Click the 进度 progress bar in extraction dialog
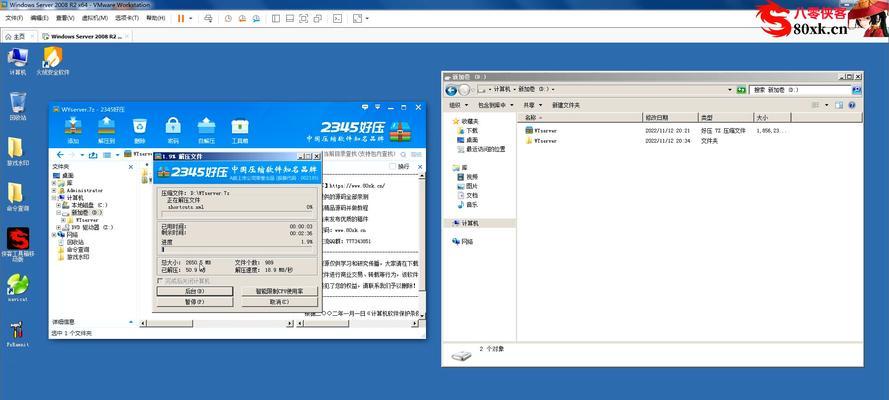 click(x=236, y=249)
